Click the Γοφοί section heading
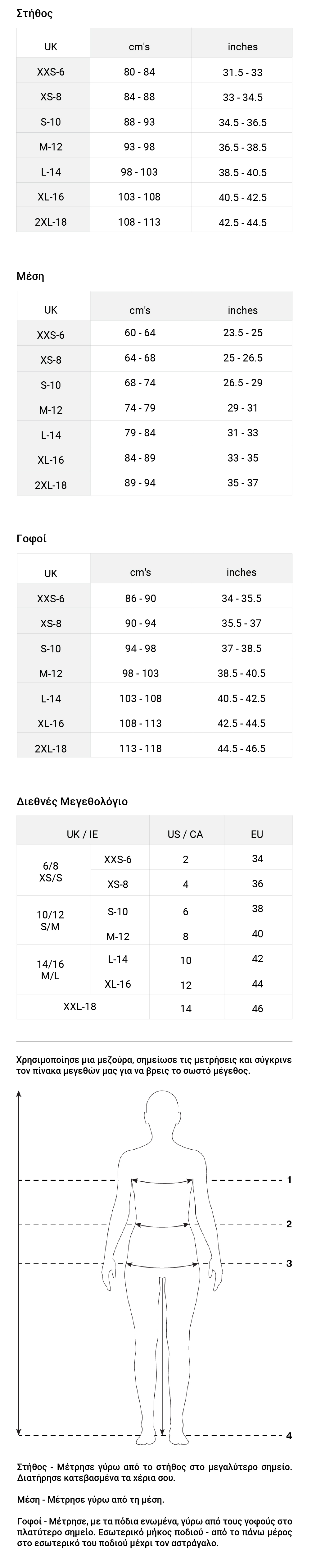The height and width of the screenshot is (1568, 320). (32, 539)
